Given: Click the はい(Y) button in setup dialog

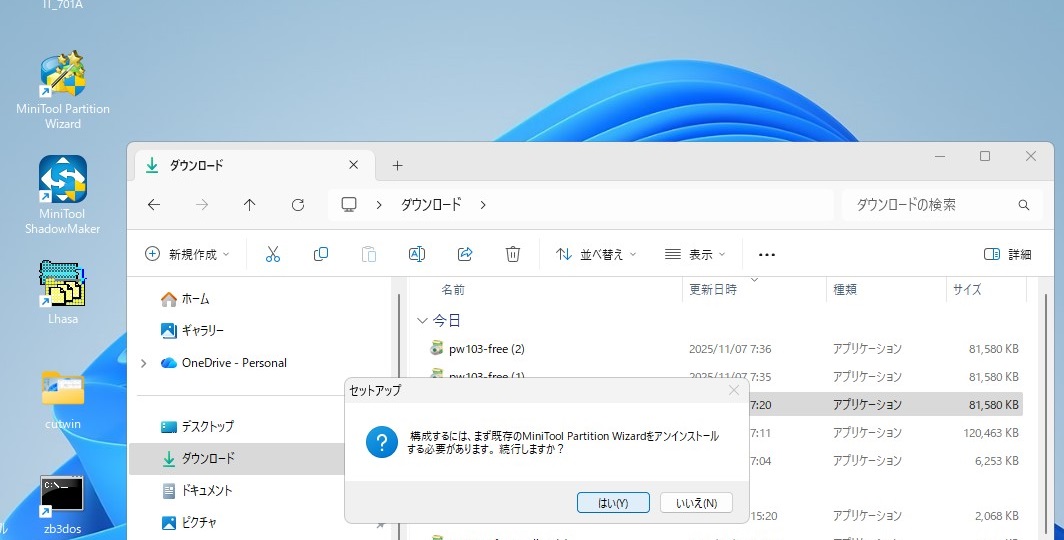Looking at the screenshot, I should (613, 503).
